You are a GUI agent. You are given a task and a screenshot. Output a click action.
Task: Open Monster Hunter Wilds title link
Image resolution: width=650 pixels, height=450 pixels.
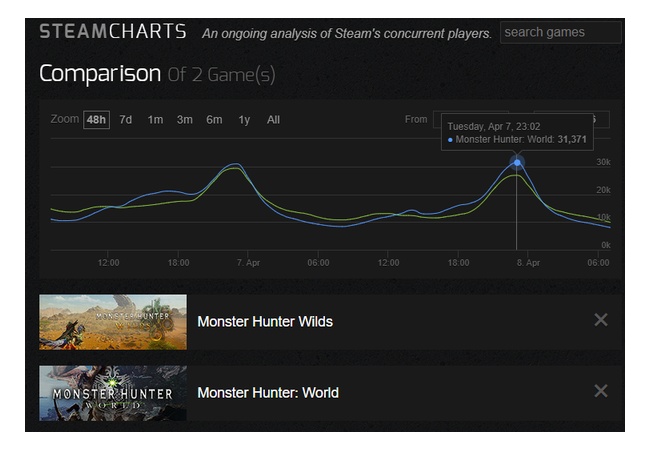pyautogui.click(x=265, y=322)
